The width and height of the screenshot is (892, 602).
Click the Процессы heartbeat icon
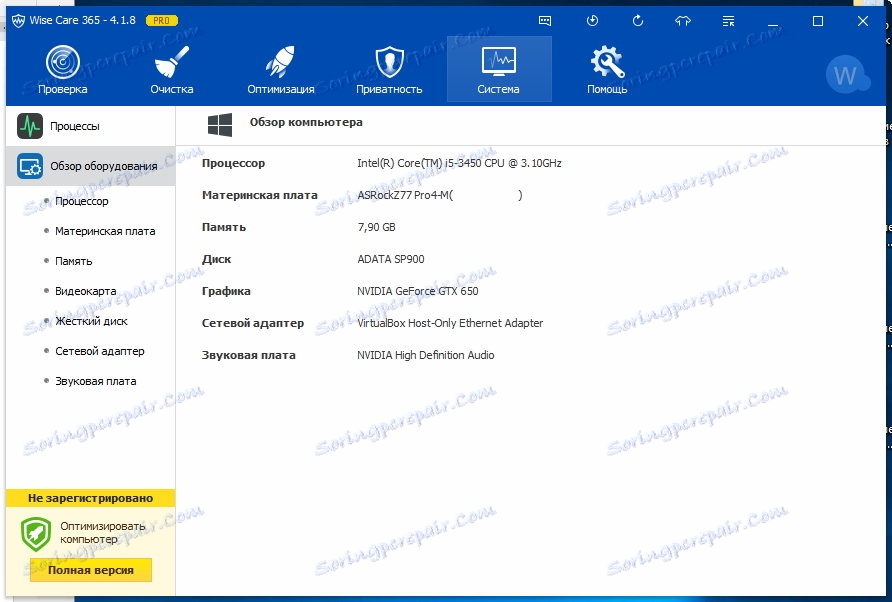[x=30, y=126]
